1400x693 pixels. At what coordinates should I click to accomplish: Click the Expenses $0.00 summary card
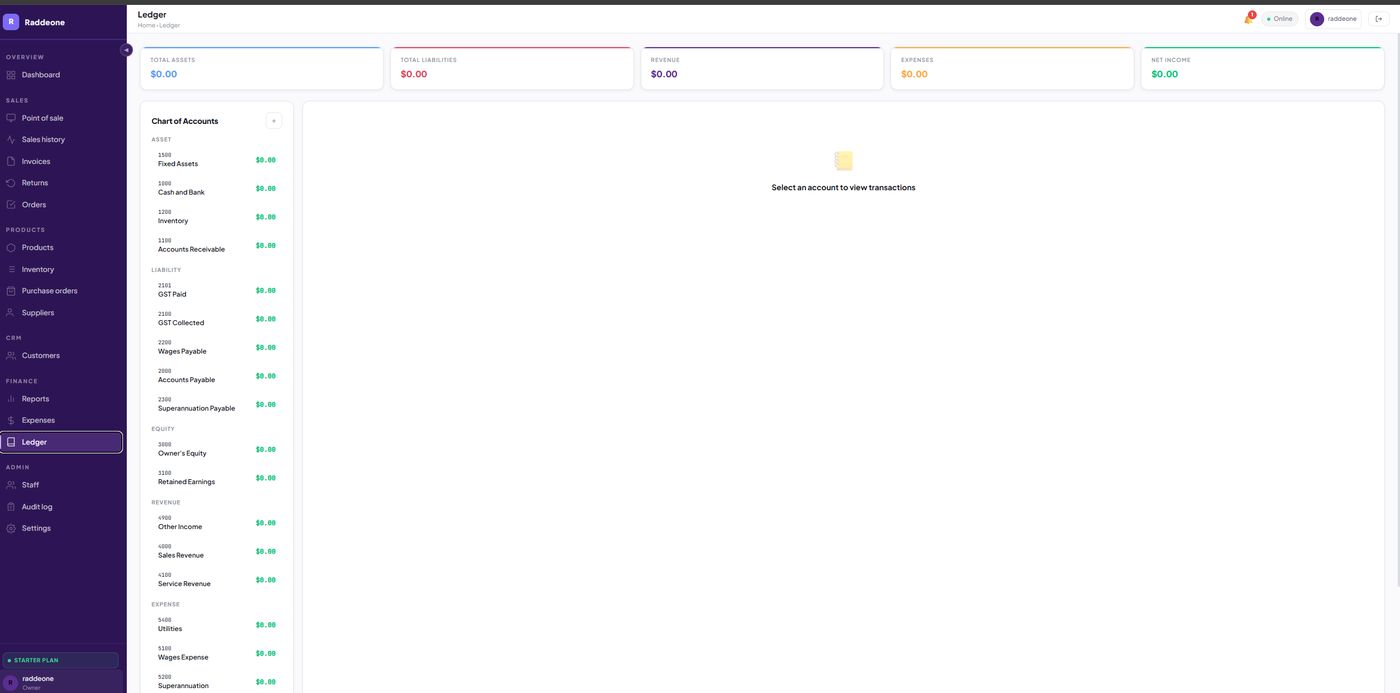[x=1012, y=68]
